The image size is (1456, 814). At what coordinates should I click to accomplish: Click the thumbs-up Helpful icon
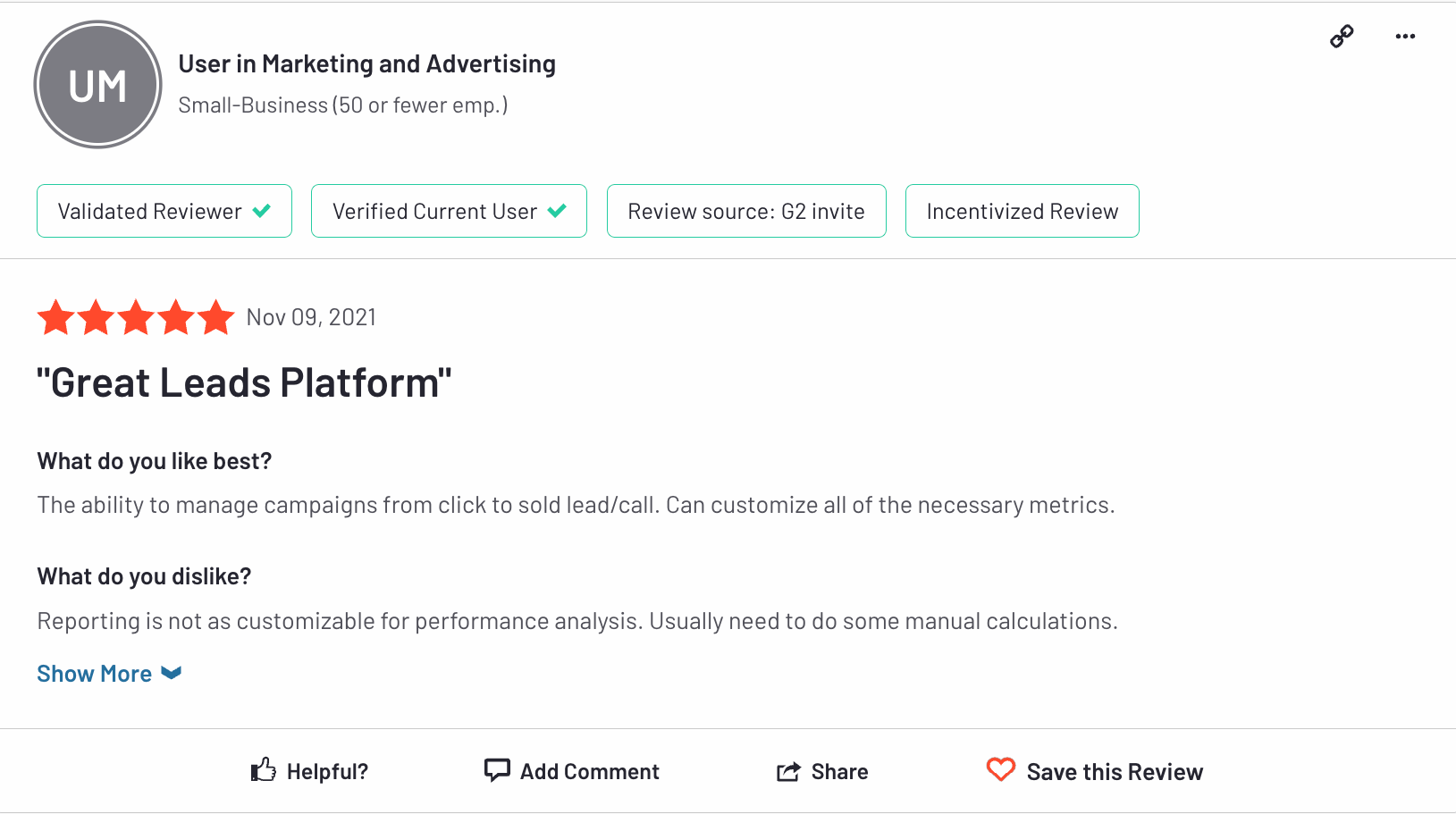tap(264, 770)
